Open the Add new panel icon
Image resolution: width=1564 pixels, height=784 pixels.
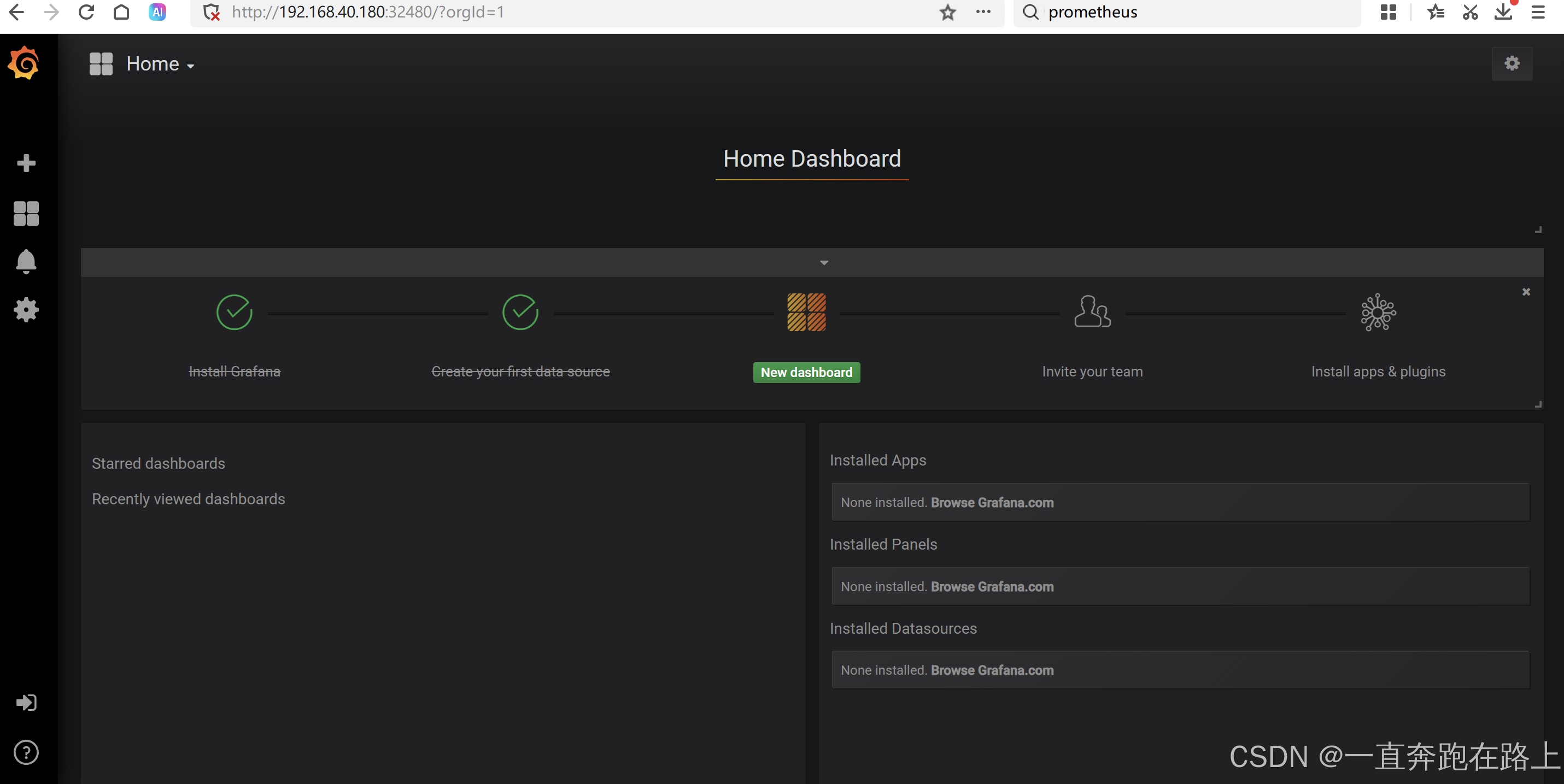(x=26, y=162)
